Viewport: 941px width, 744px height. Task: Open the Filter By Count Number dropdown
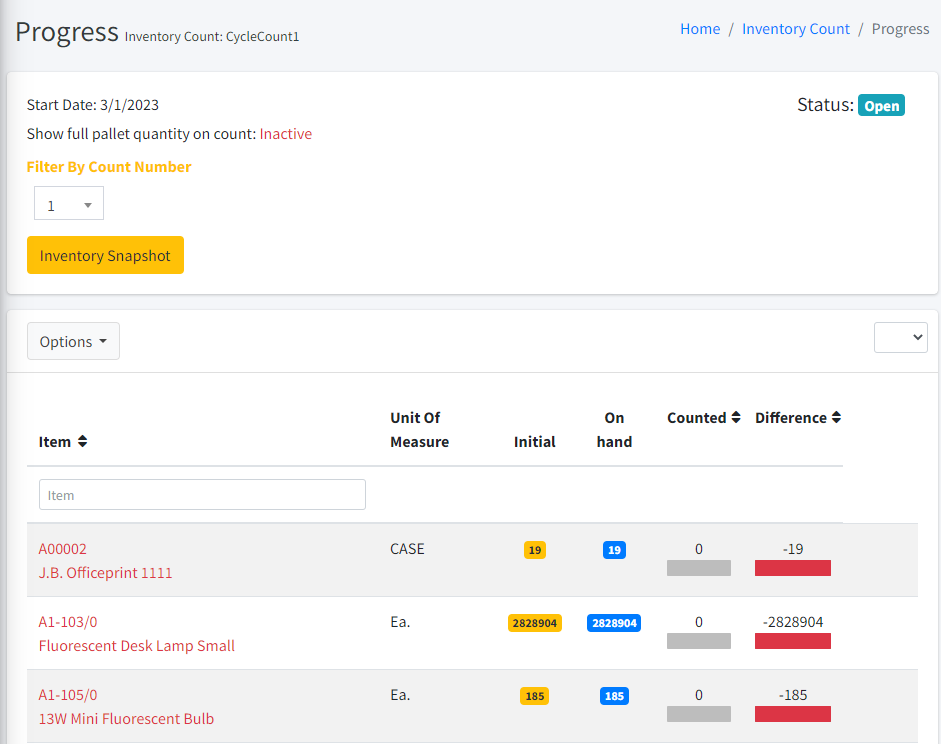pos(69,204)
